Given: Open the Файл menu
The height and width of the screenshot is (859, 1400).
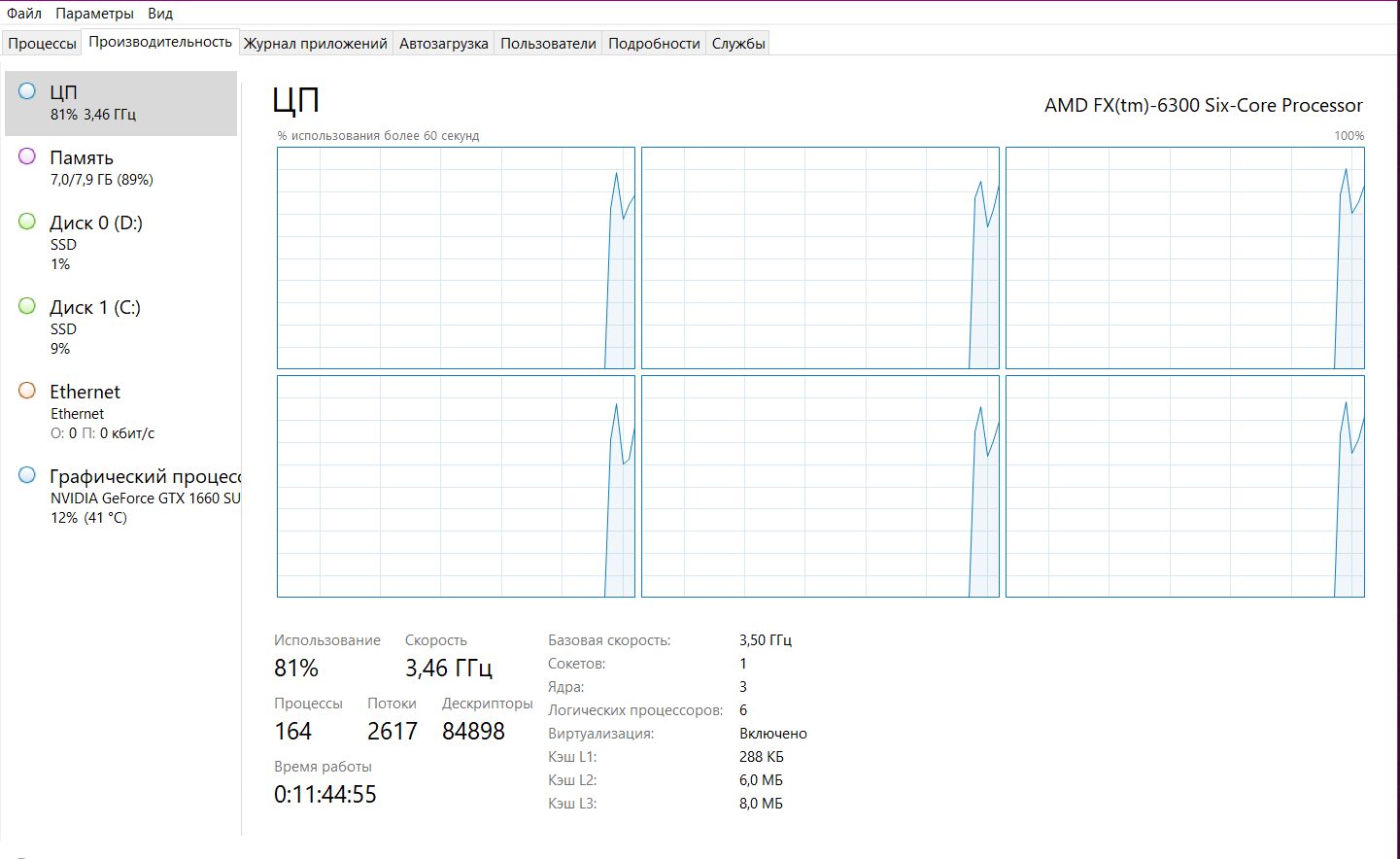Looking at the screenshot, I should tap(24, 14).
